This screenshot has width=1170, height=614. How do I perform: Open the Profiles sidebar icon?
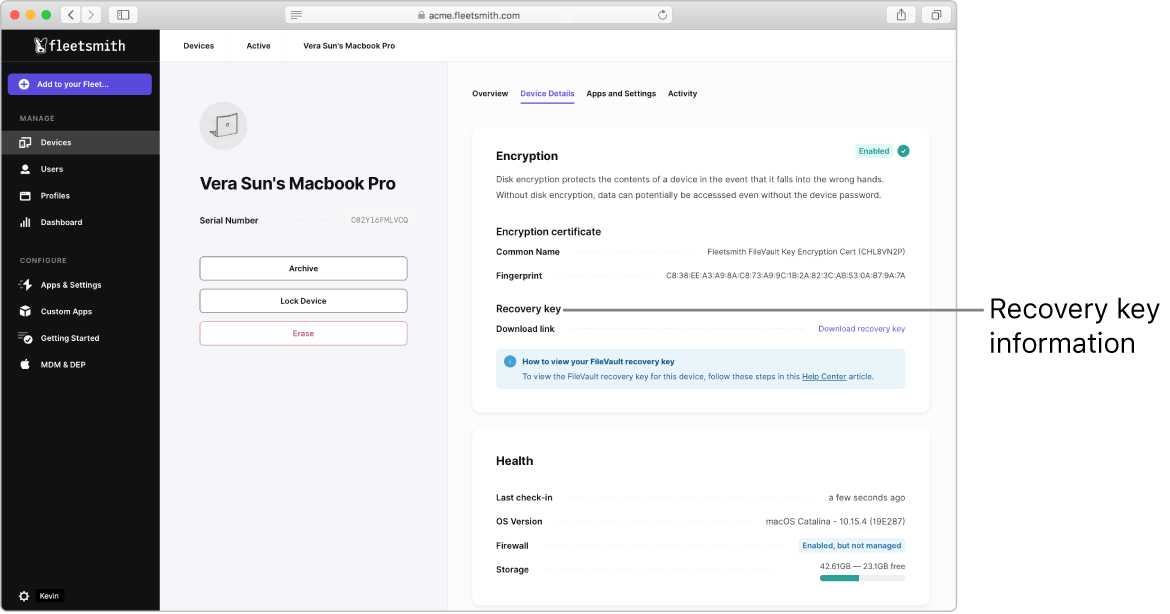coord(25,196)
